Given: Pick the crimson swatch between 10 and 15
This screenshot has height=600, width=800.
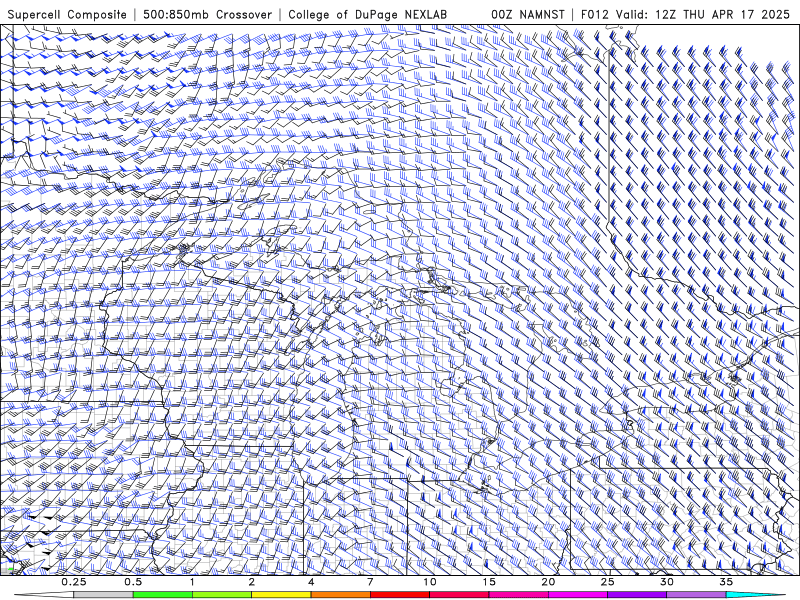Looking at the screenshot, I should 459,595.
